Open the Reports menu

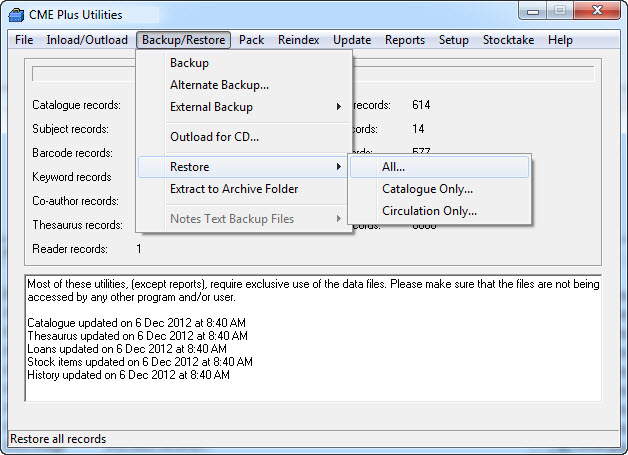tap(404, 40)
